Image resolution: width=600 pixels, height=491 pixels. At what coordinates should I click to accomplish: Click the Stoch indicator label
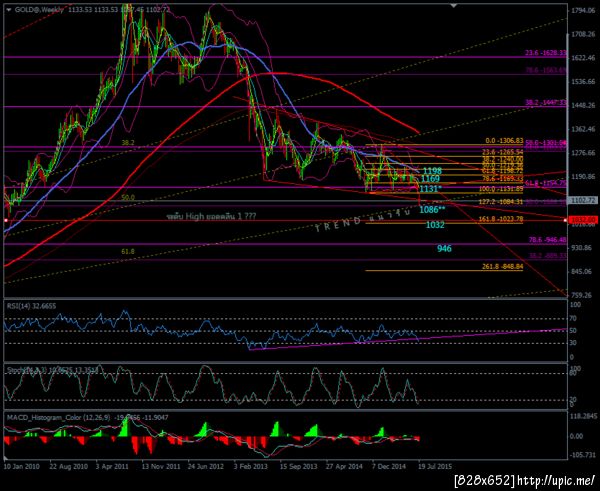click(52, 370)
